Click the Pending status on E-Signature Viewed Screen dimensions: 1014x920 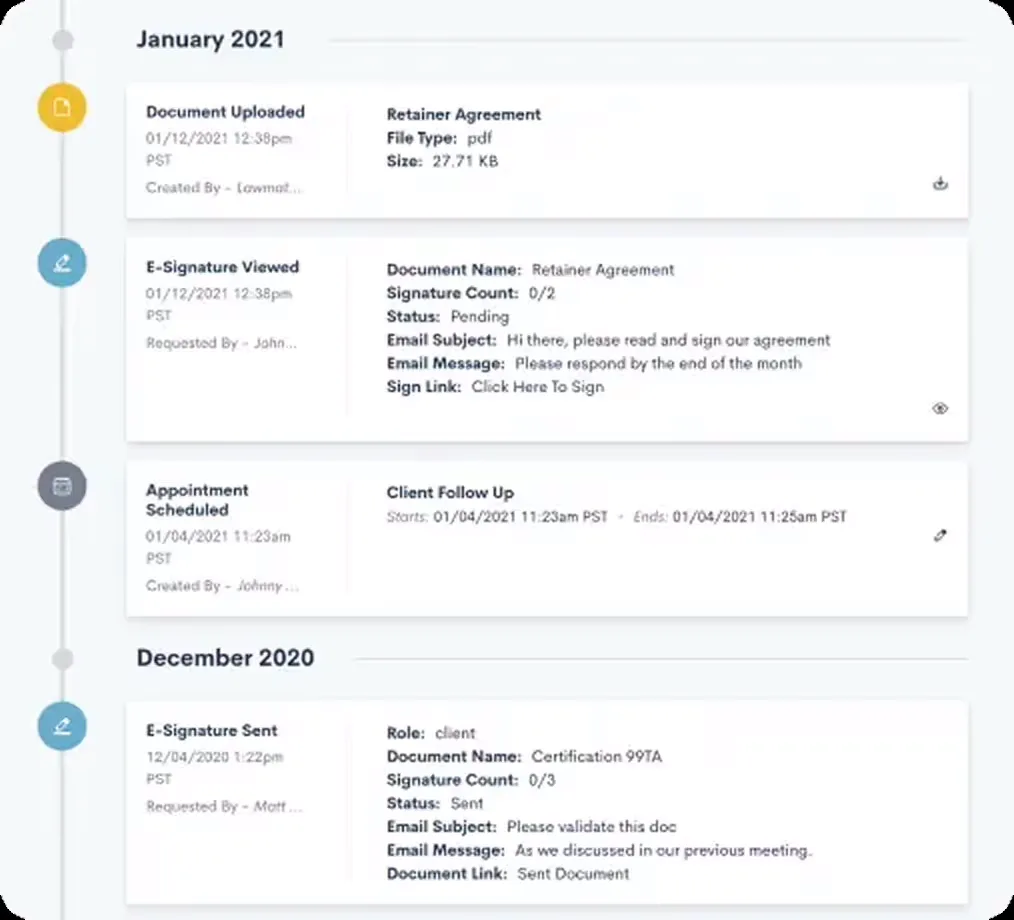(x=479, y=316)
